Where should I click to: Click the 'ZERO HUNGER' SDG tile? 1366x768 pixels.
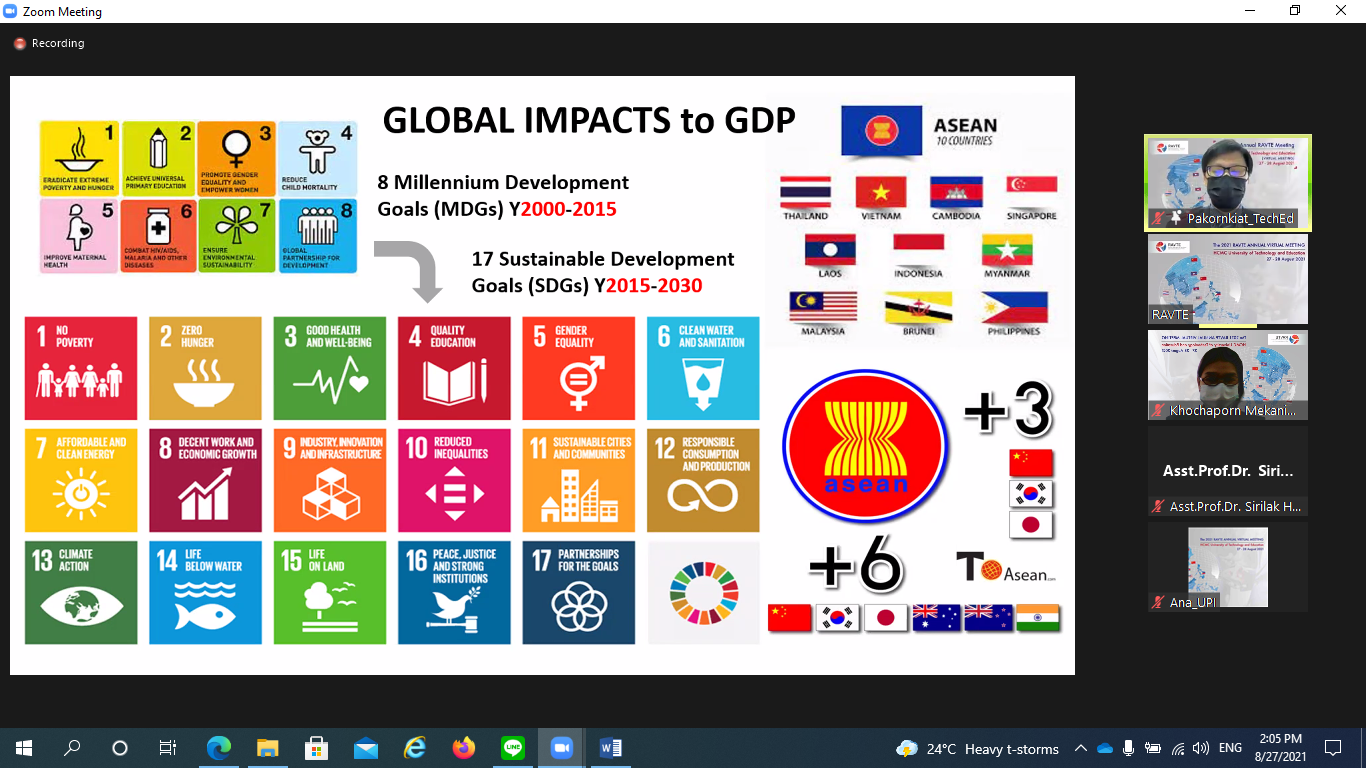[x=205, y=368]
